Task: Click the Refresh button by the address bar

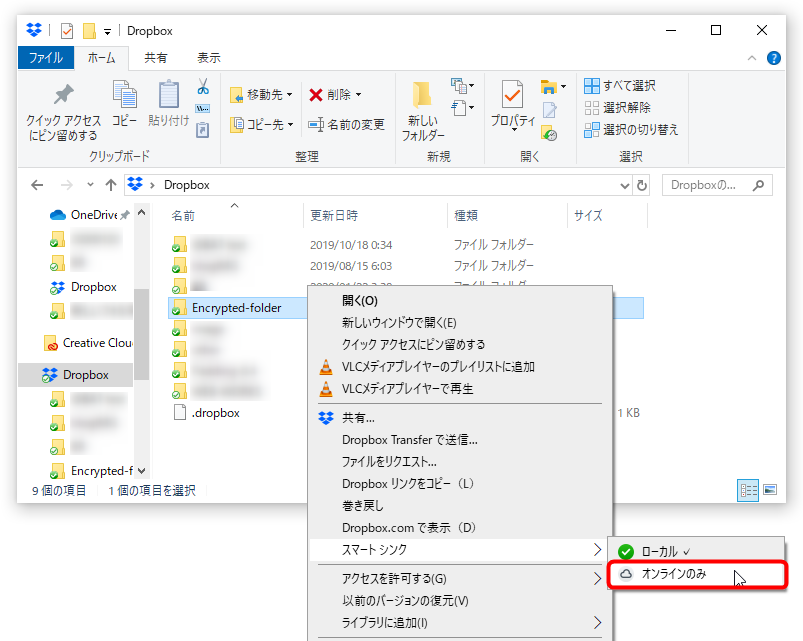Action: click(642, 185)
